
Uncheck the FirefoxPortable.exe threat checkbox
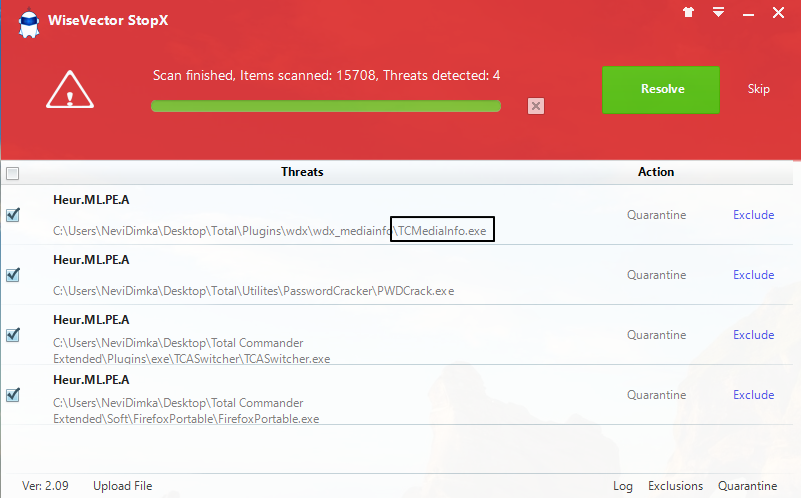click(13, 395)
